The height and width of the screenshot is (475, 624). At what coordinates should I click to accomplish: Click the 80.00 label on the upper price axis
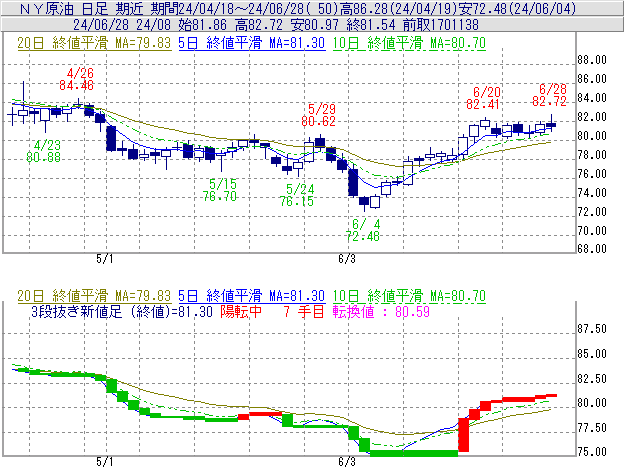point(592,136)
